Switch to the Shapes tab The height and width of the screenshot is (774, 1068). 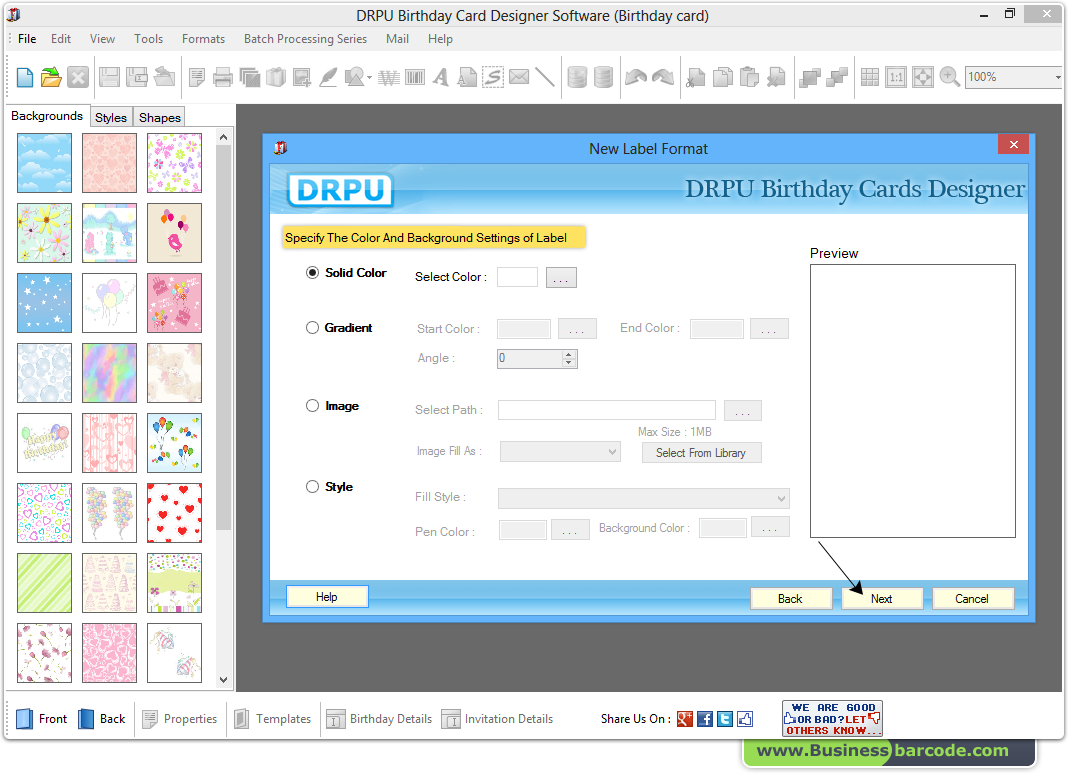point(160,117)
